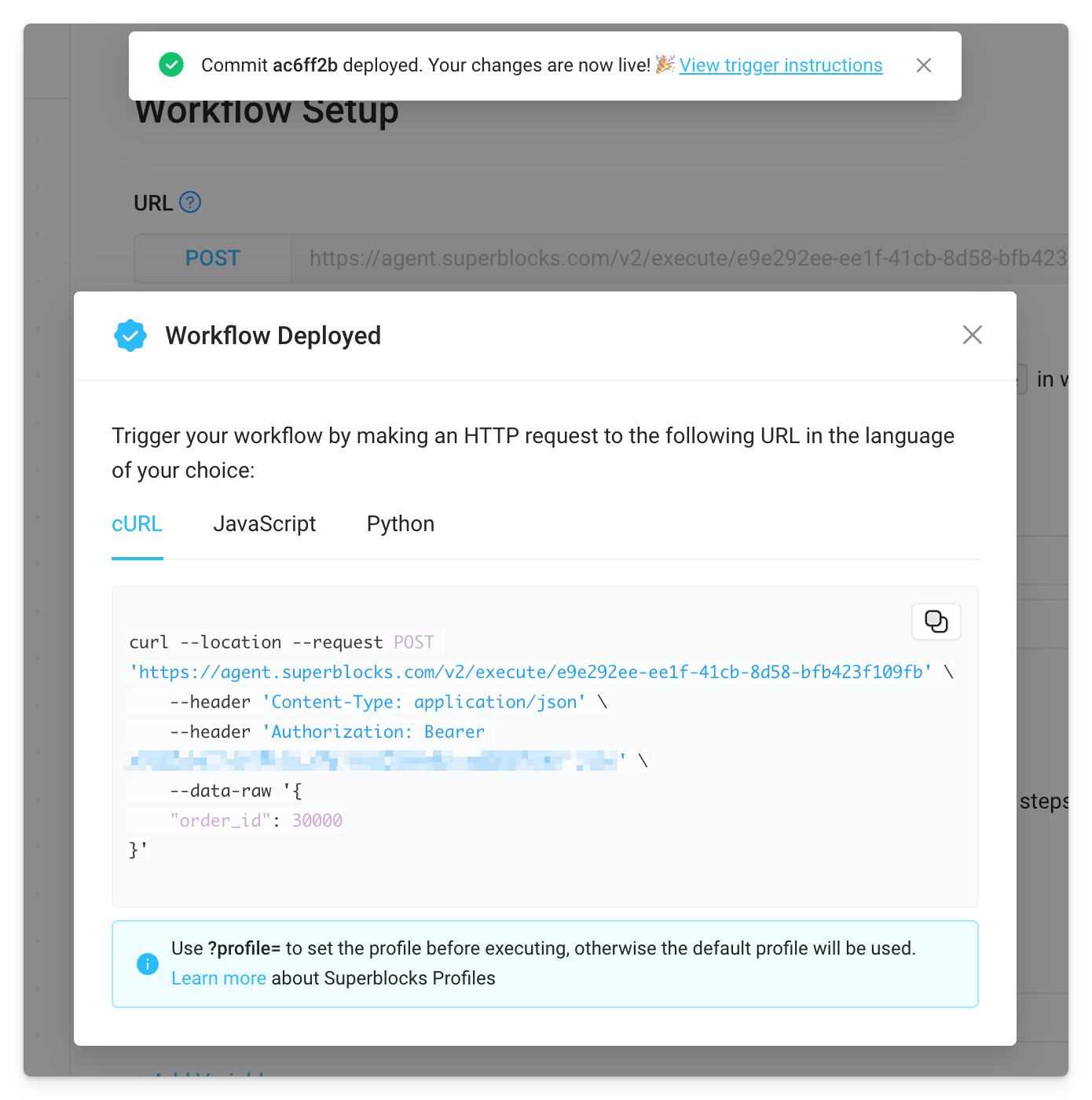Open the Python code example tab
Image resolution: width=1092 pixels, height=1100 pixels.
(x=400, y=523)
